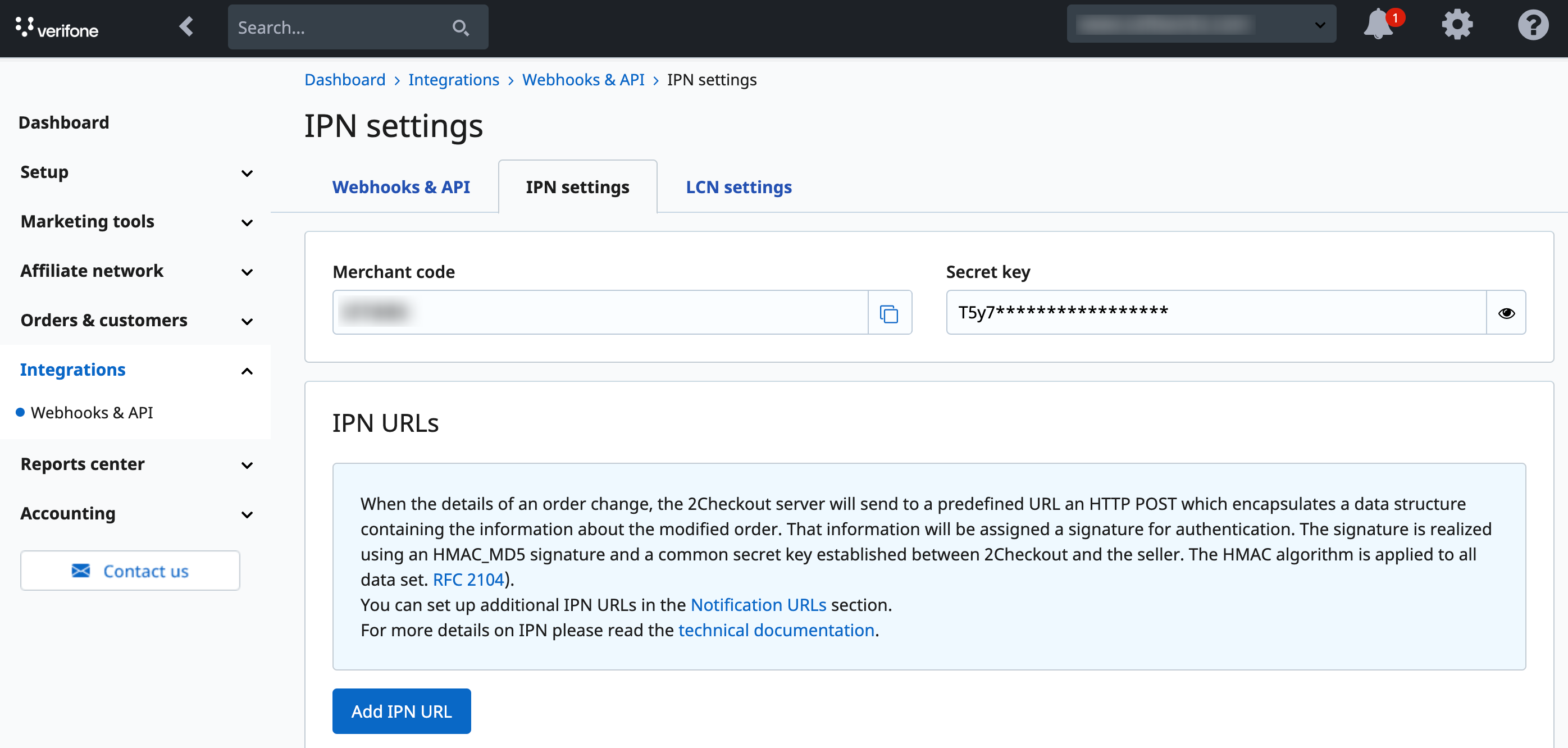The width and height of the screenshot is (1568, 748).
Task: Click the Contact us button
Action: pos(130,571)
